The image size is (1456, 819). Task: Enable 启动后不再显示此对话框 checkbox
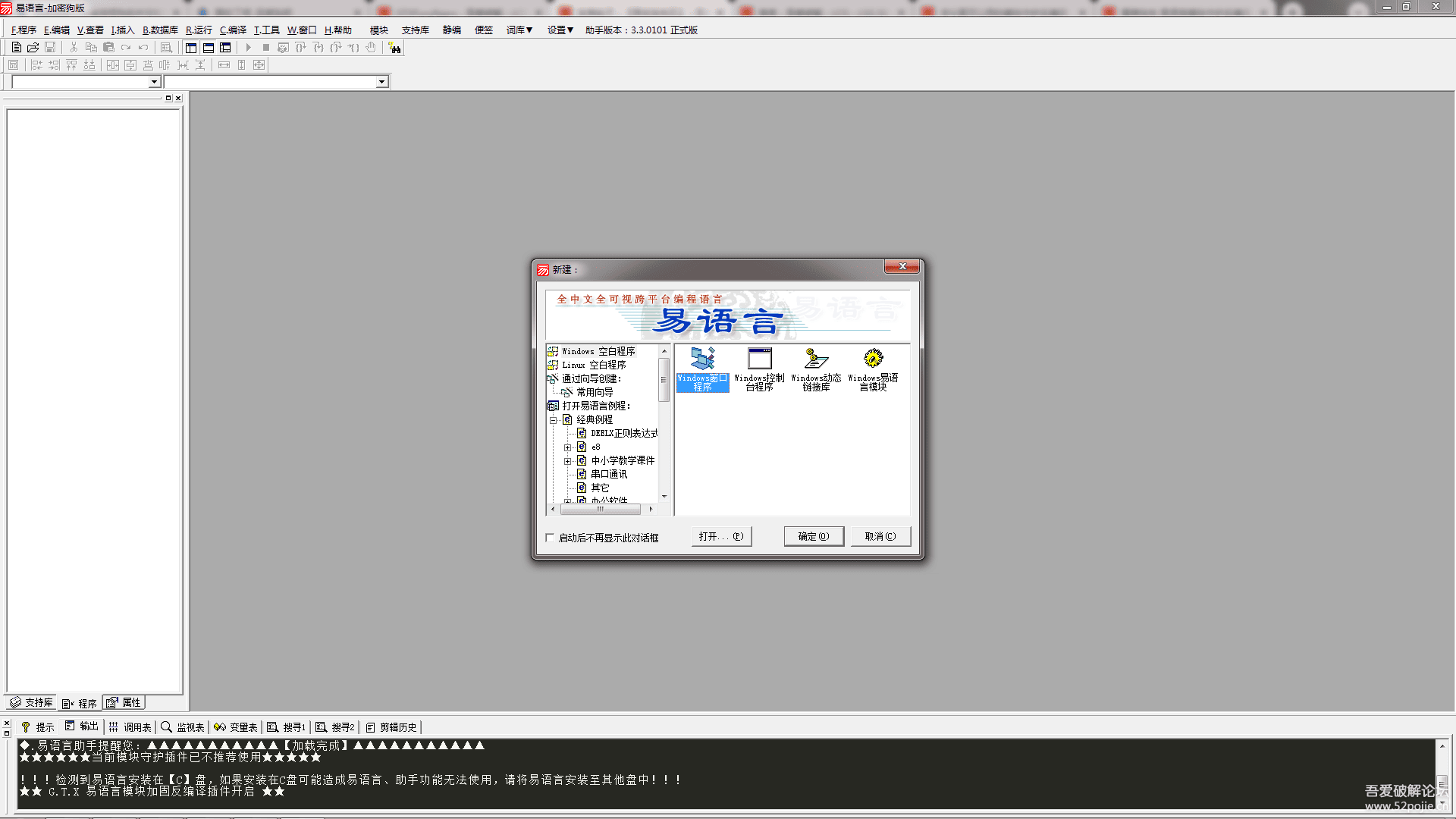[550, 538]
